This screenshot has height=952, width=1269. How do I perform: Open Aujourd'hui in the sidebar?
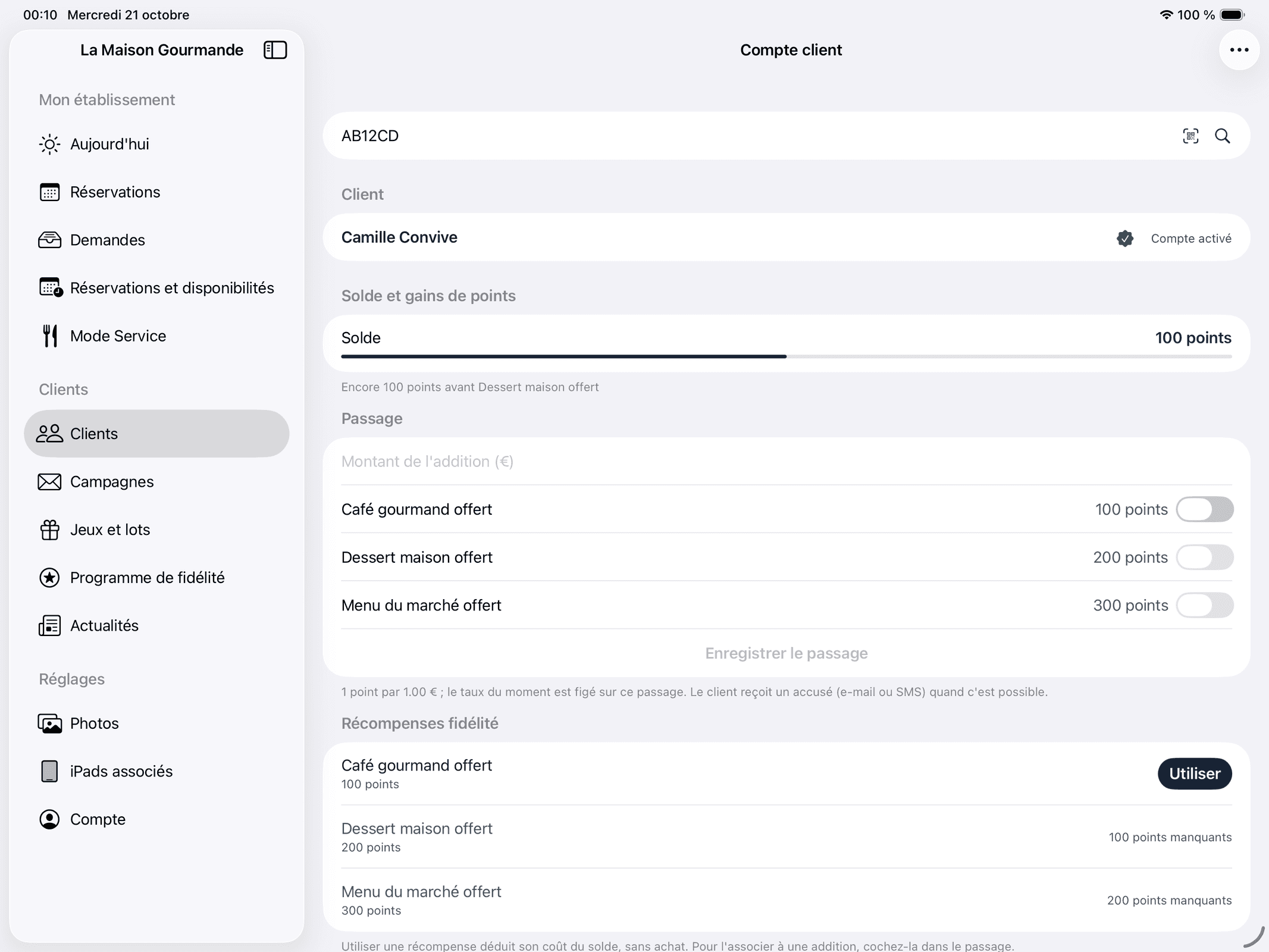pos(156,144)
